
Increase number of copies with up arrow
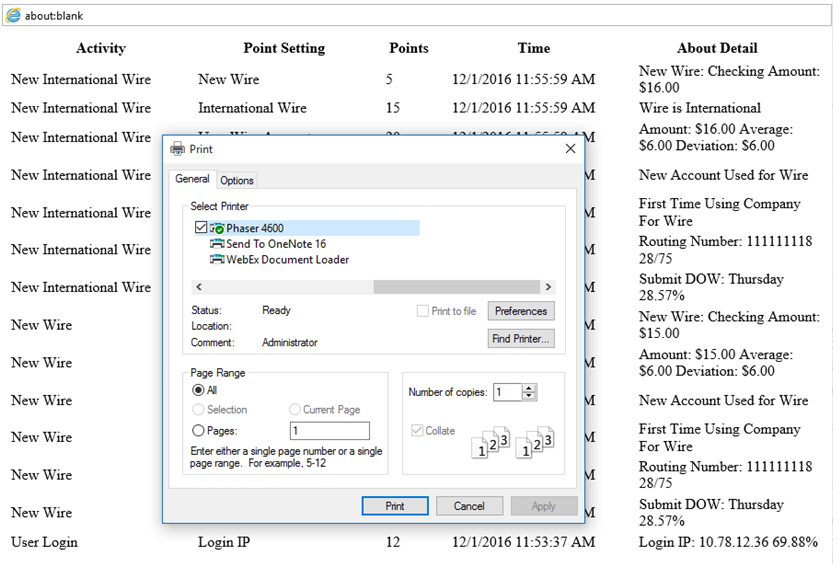[530, 388]
